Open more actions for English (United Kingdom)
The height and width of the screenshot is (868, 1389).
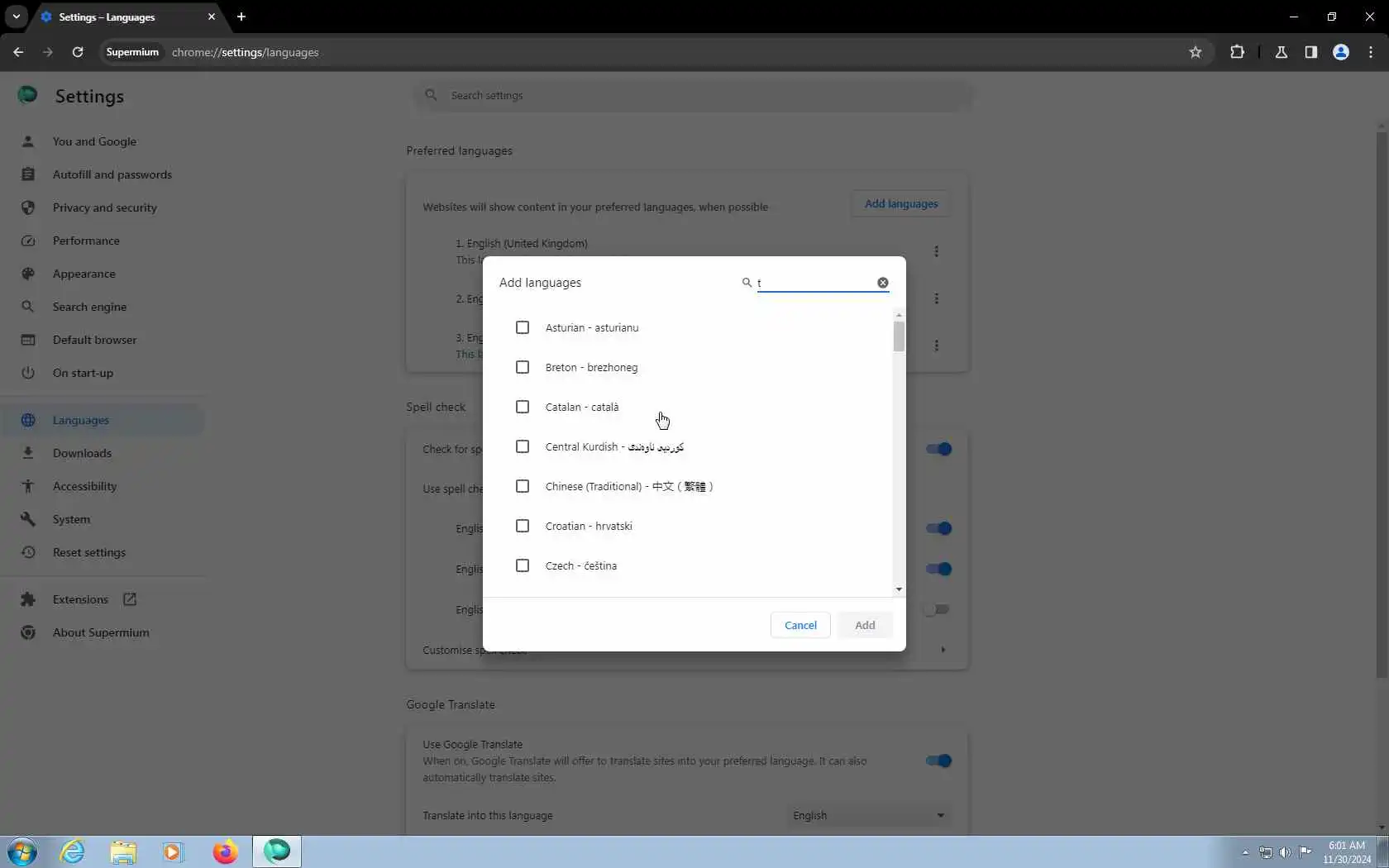[937, 251]
